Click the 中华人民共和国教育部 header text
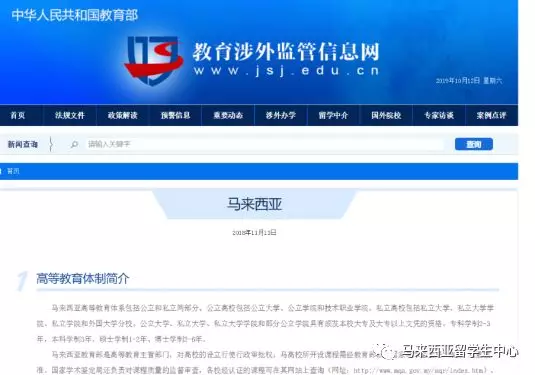Image resolution: width=535 pixels, height=375 pixels. (x=75, y=15)
